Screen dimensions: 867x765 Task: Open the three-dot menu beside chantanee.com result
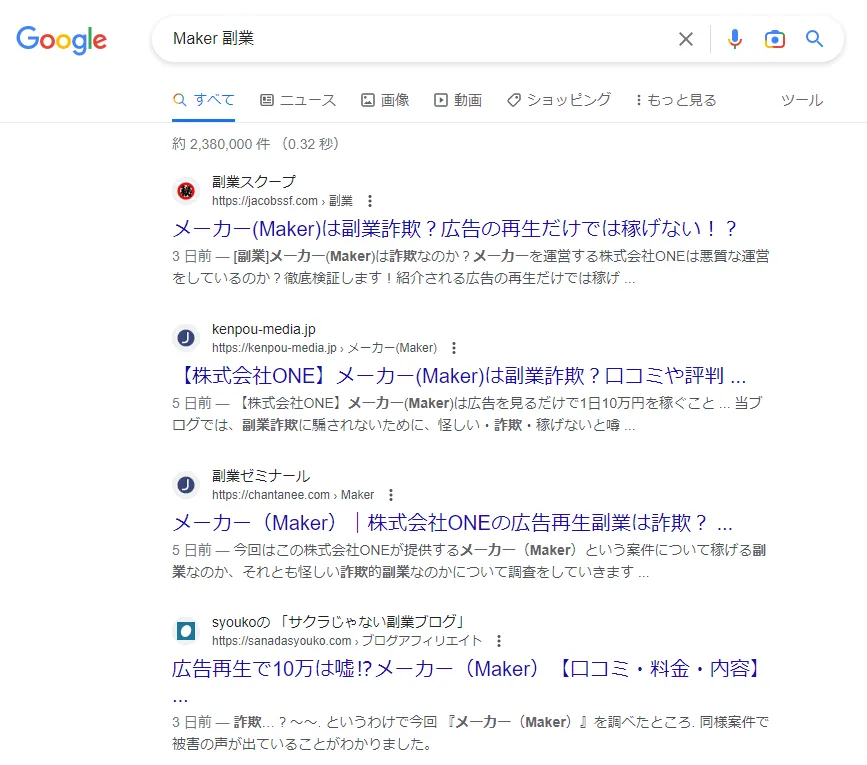pos(391,495)
